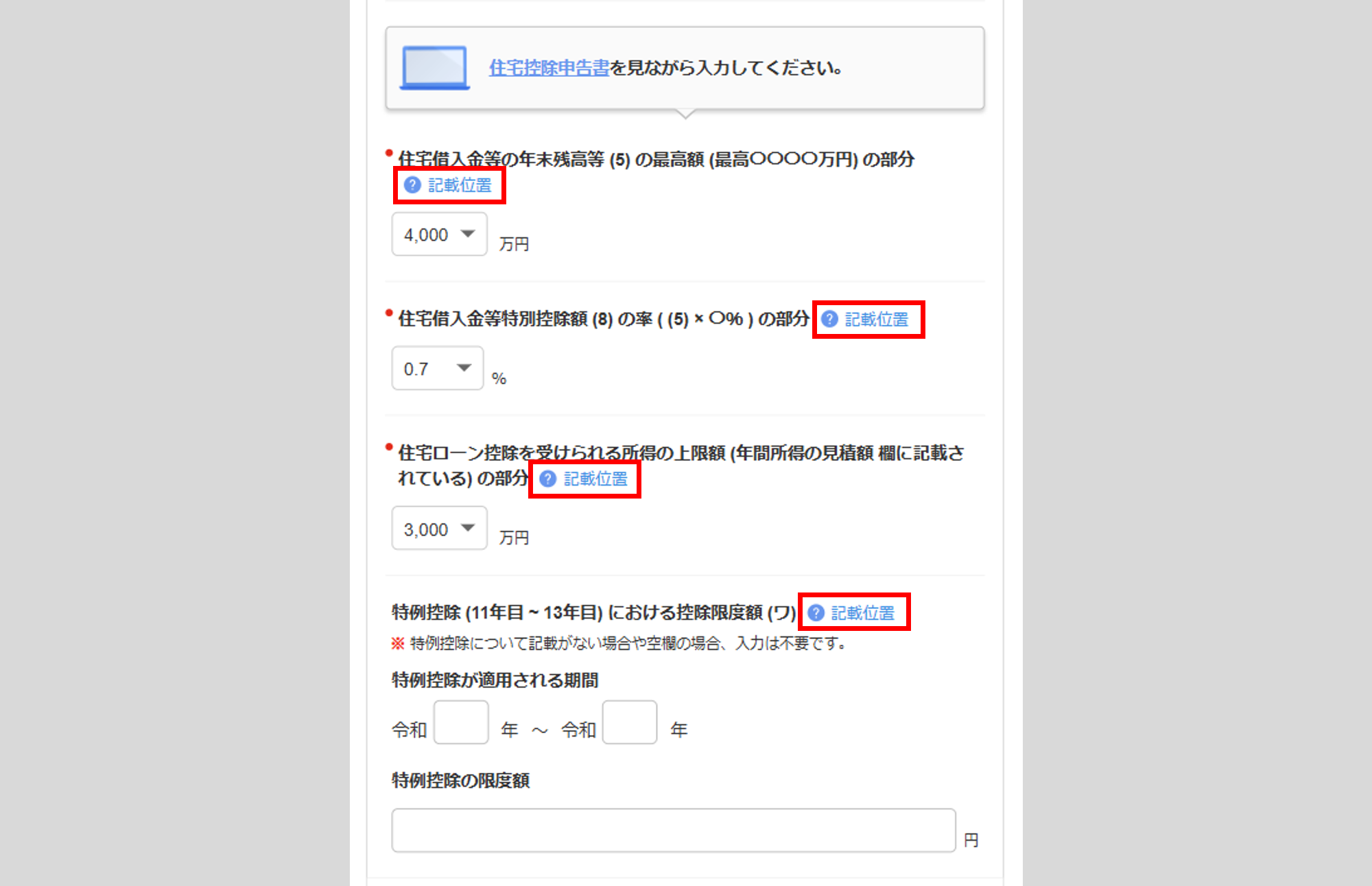Open 記載位置 link for 所得の上限額

[595, 479]
